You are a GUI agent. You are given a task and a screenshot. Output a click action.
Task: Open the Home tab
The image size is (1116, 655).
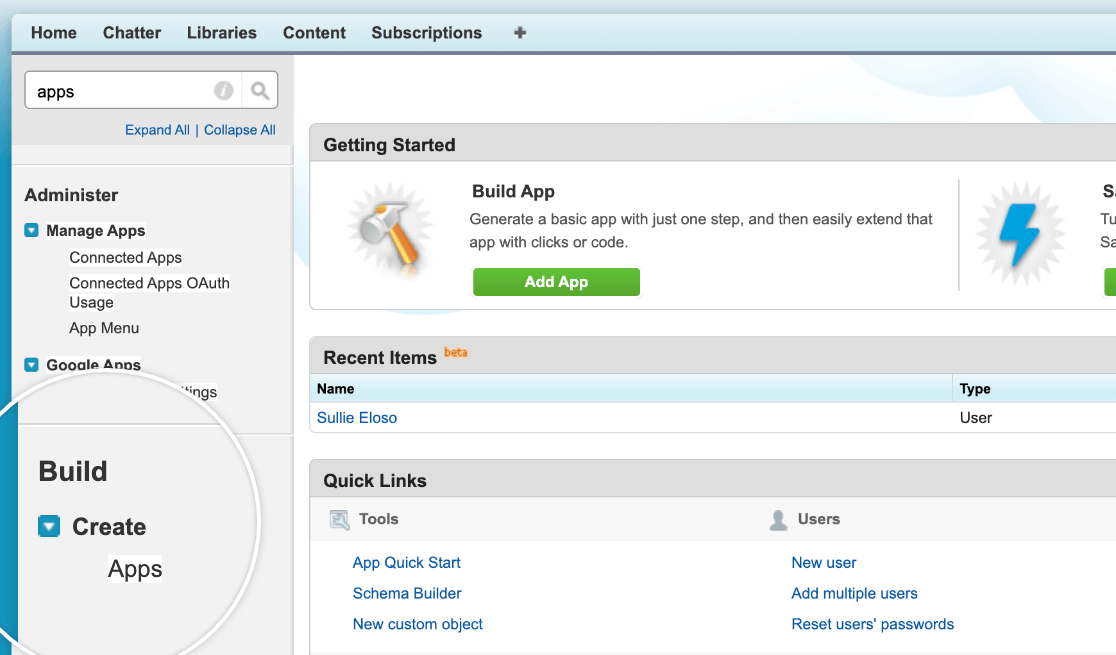click(53, 33)
